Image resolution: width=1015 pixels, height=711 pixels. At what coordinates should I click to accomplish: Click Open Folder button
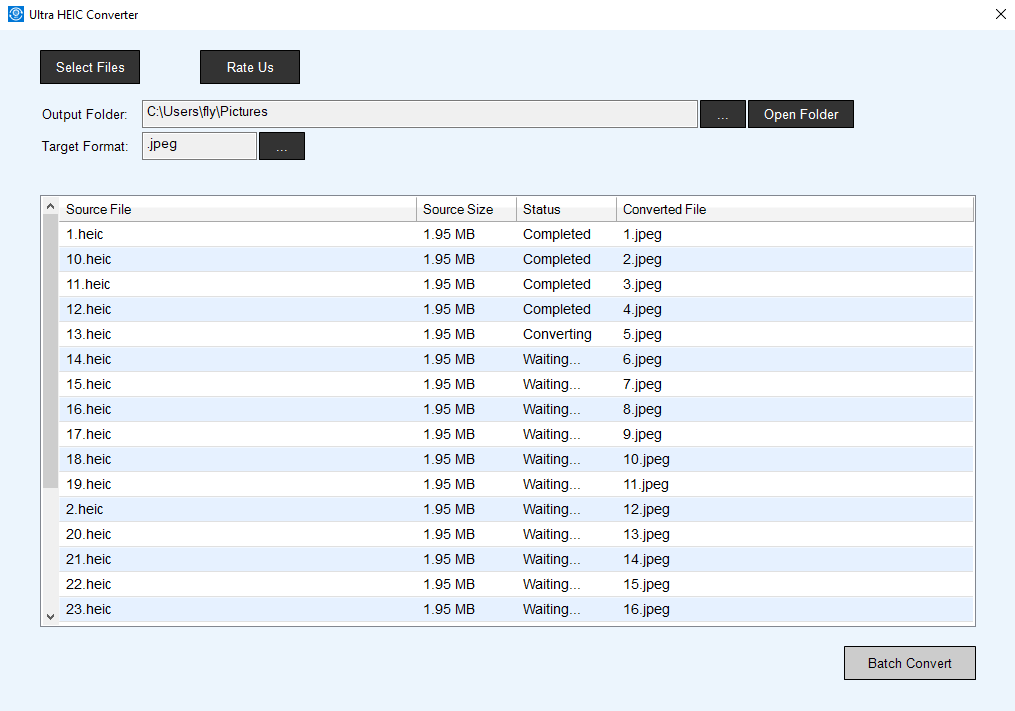801,114
